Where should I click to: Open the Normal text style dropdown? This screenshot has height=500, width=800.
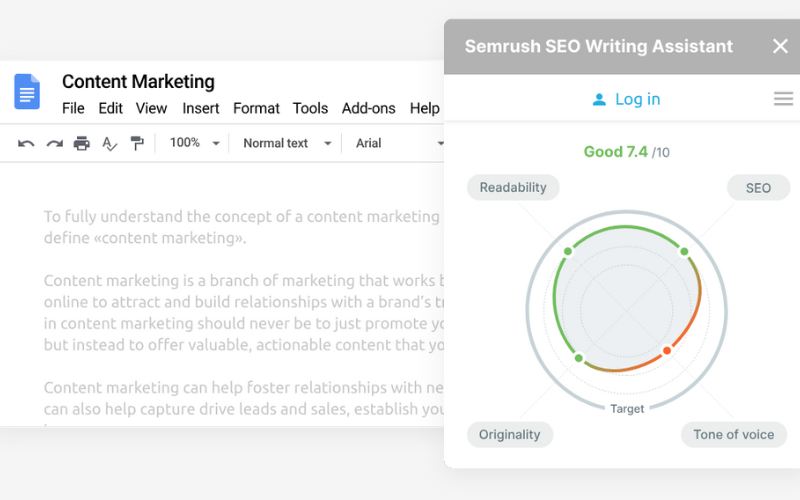(x=287, y=143)
